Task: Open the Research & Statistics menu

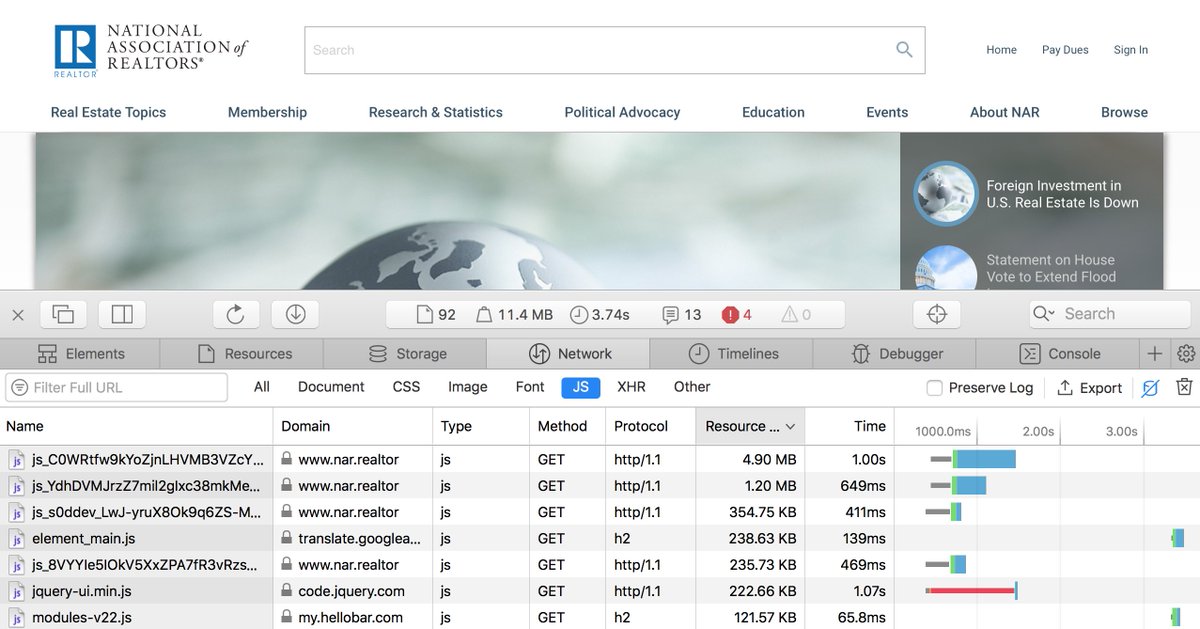Action: click(x=435, y=112)
